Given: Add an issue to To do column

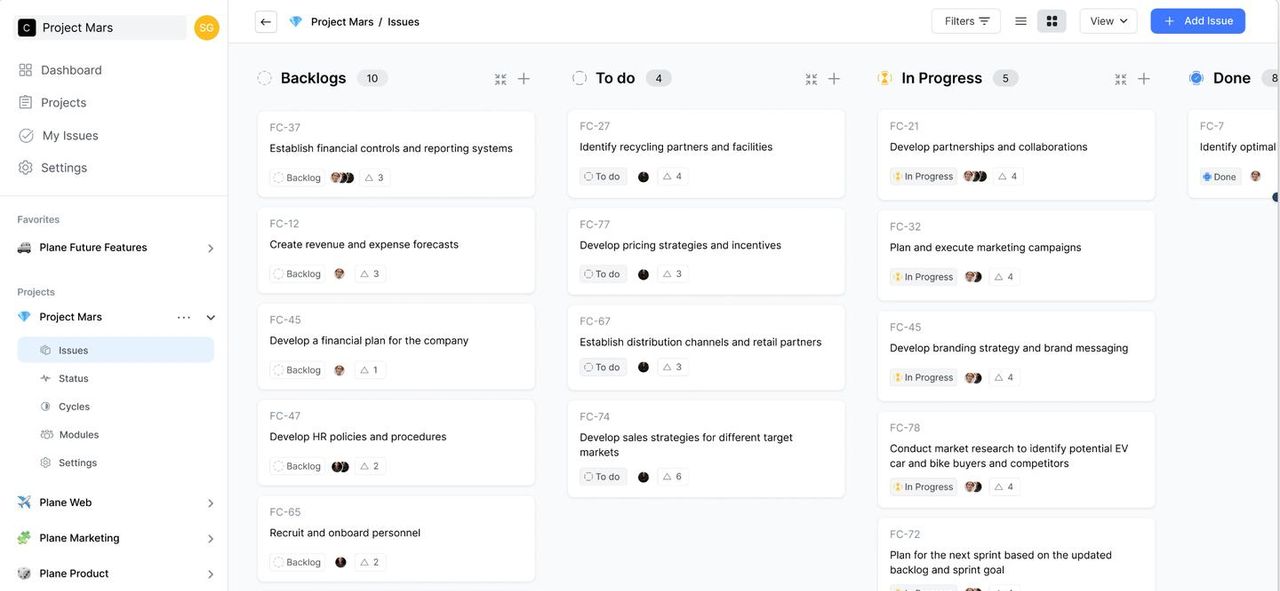Looking at the screenshot, I should point(834,79).
